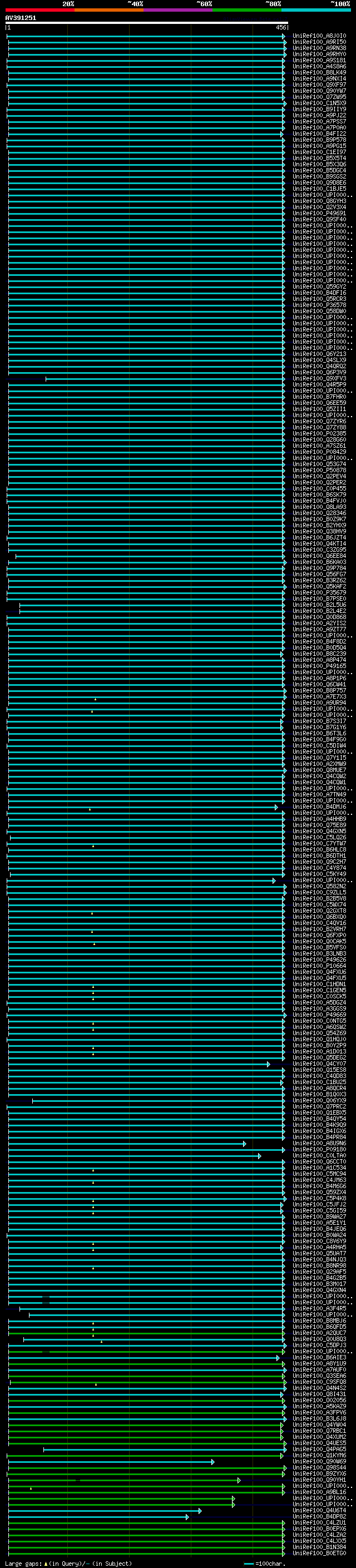This screenshot has height=1568, width=356.
Task: Select the UniRef100_B4FI22 label
Action: tap(319, 134)
